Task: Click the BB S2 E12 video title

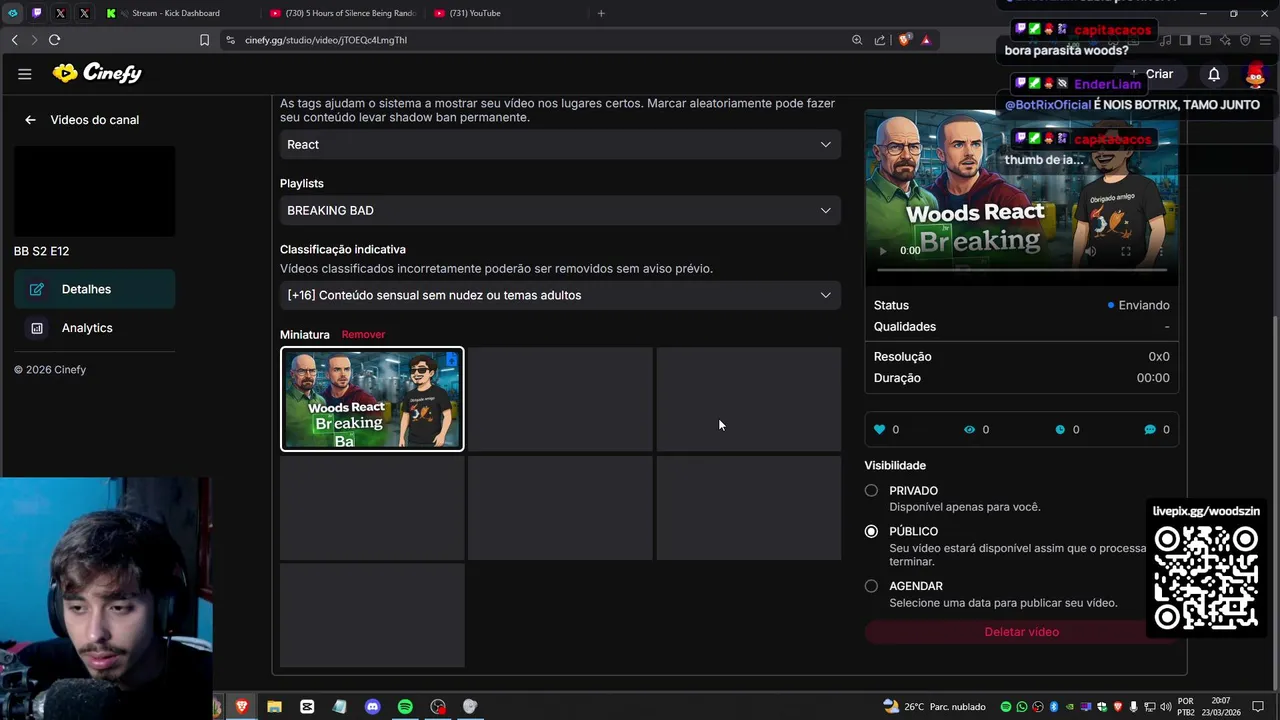Action: point(42,251)
